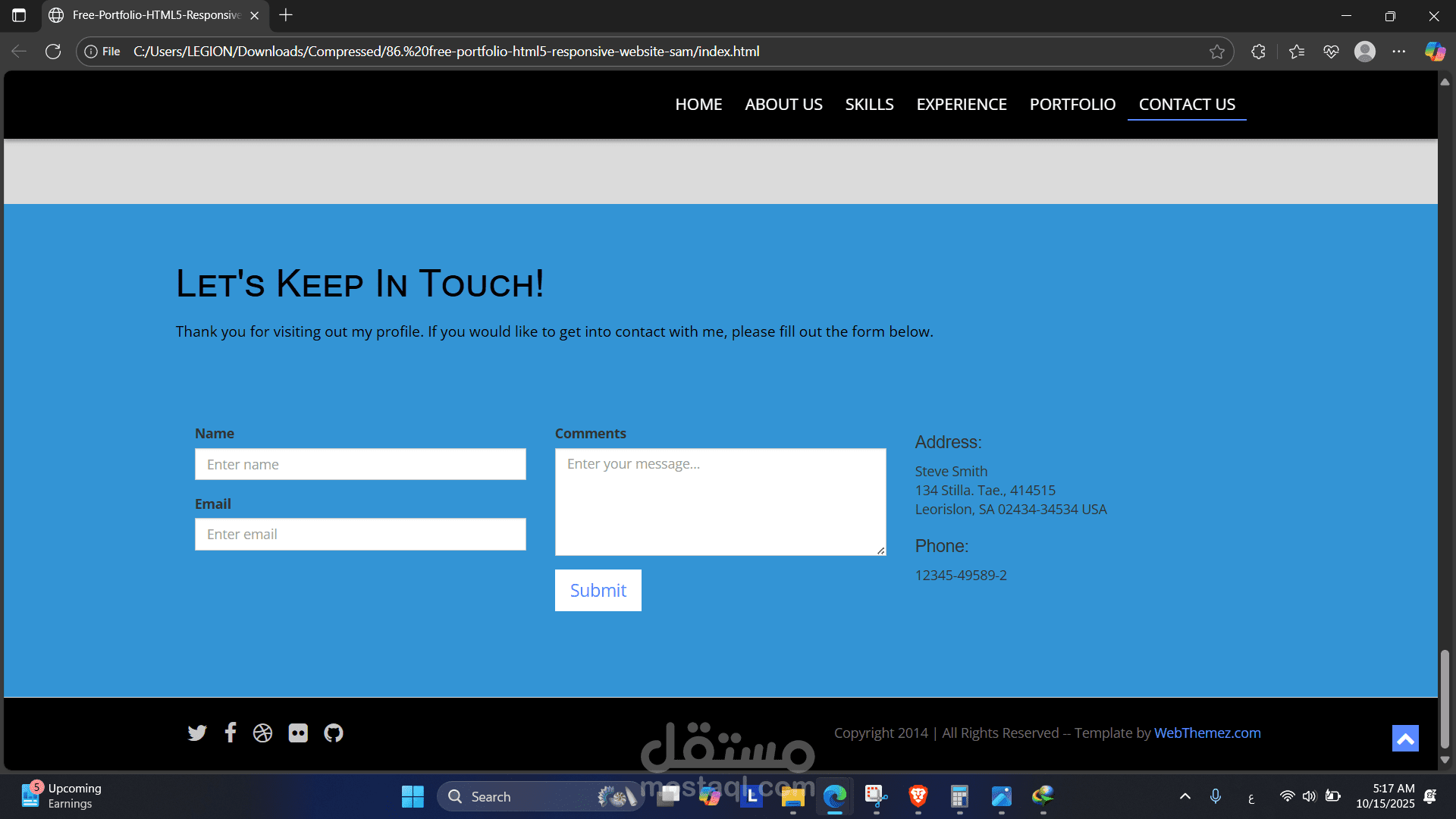The width and height of the screenshot is (1456, 819).
Task: Click the Flickr footer icon
Action: 298,733
